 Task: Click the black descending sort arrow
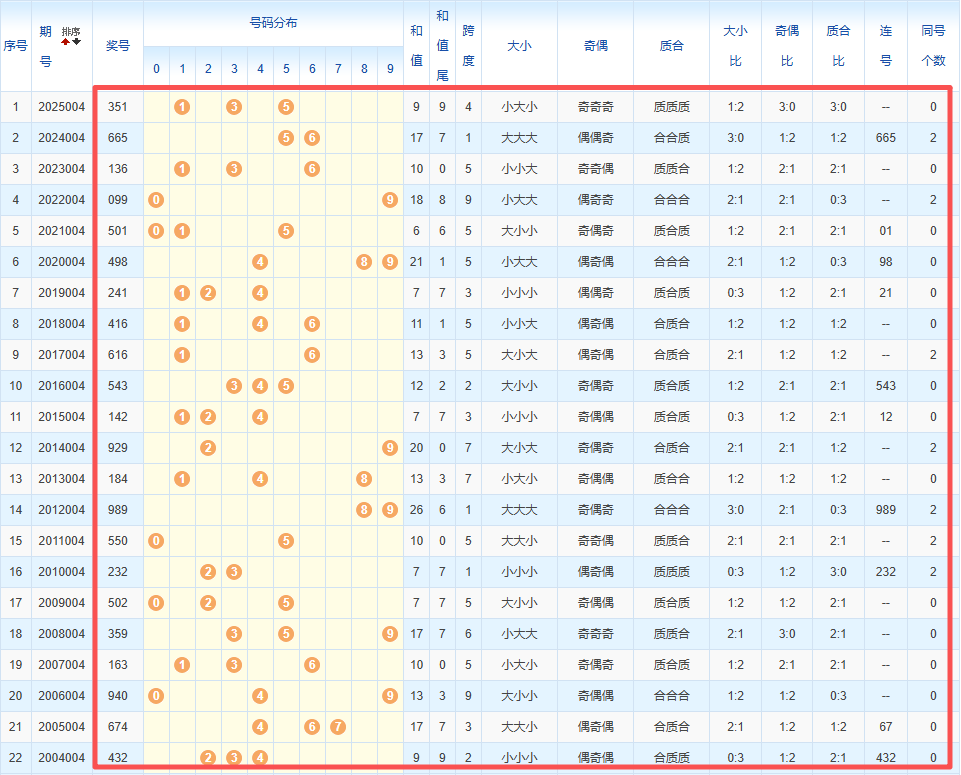[76, 42]
